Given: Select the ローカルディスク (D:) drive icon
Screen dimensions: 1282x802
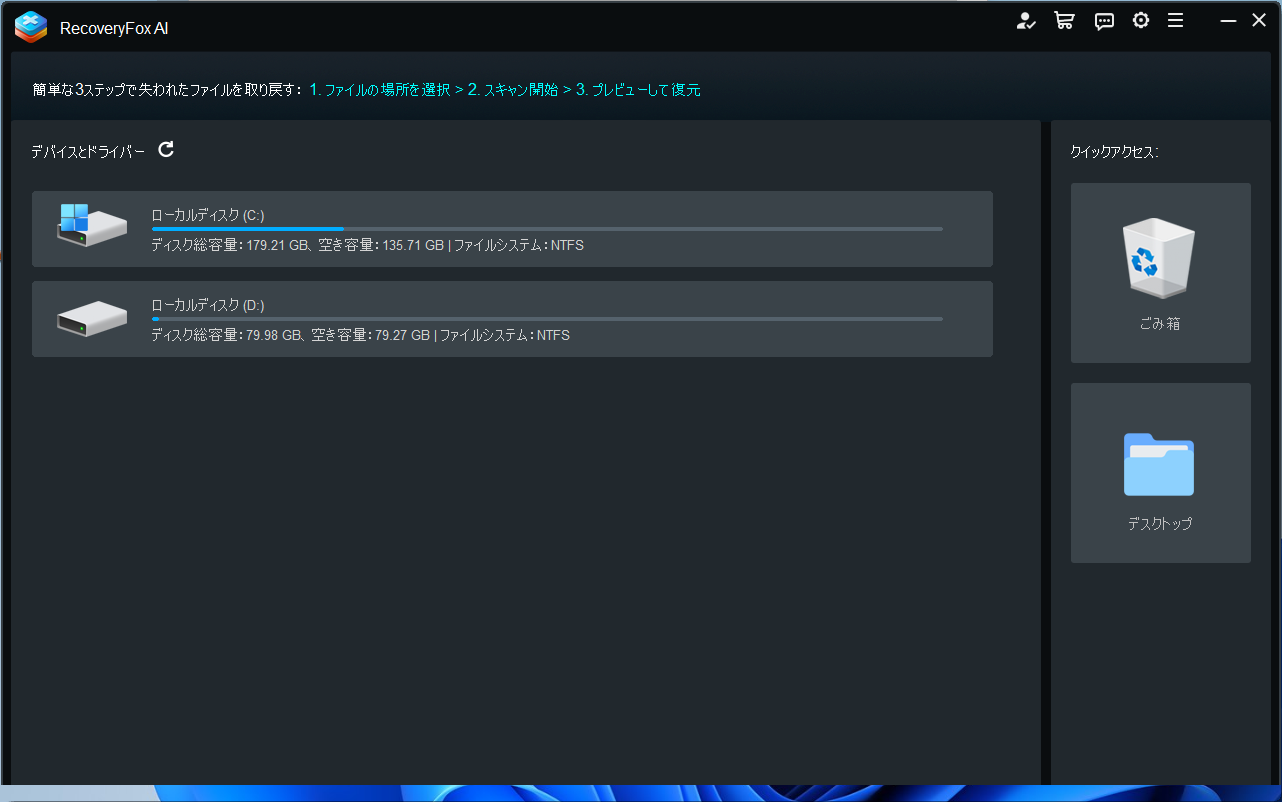Looking at the screenshot, I should point(92,319).
